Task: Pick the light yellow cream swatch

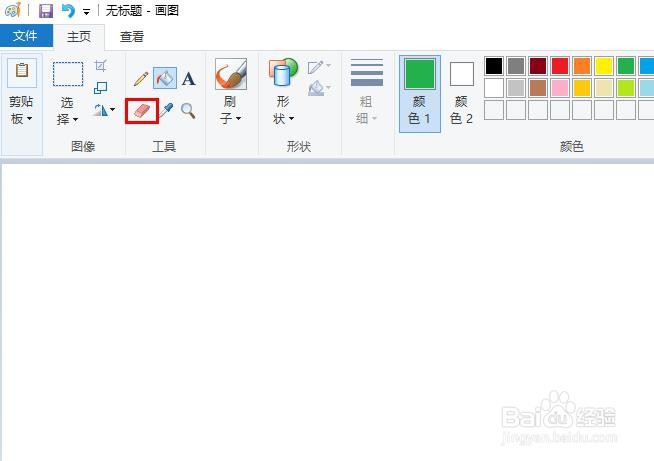Action: click(604, 88)
